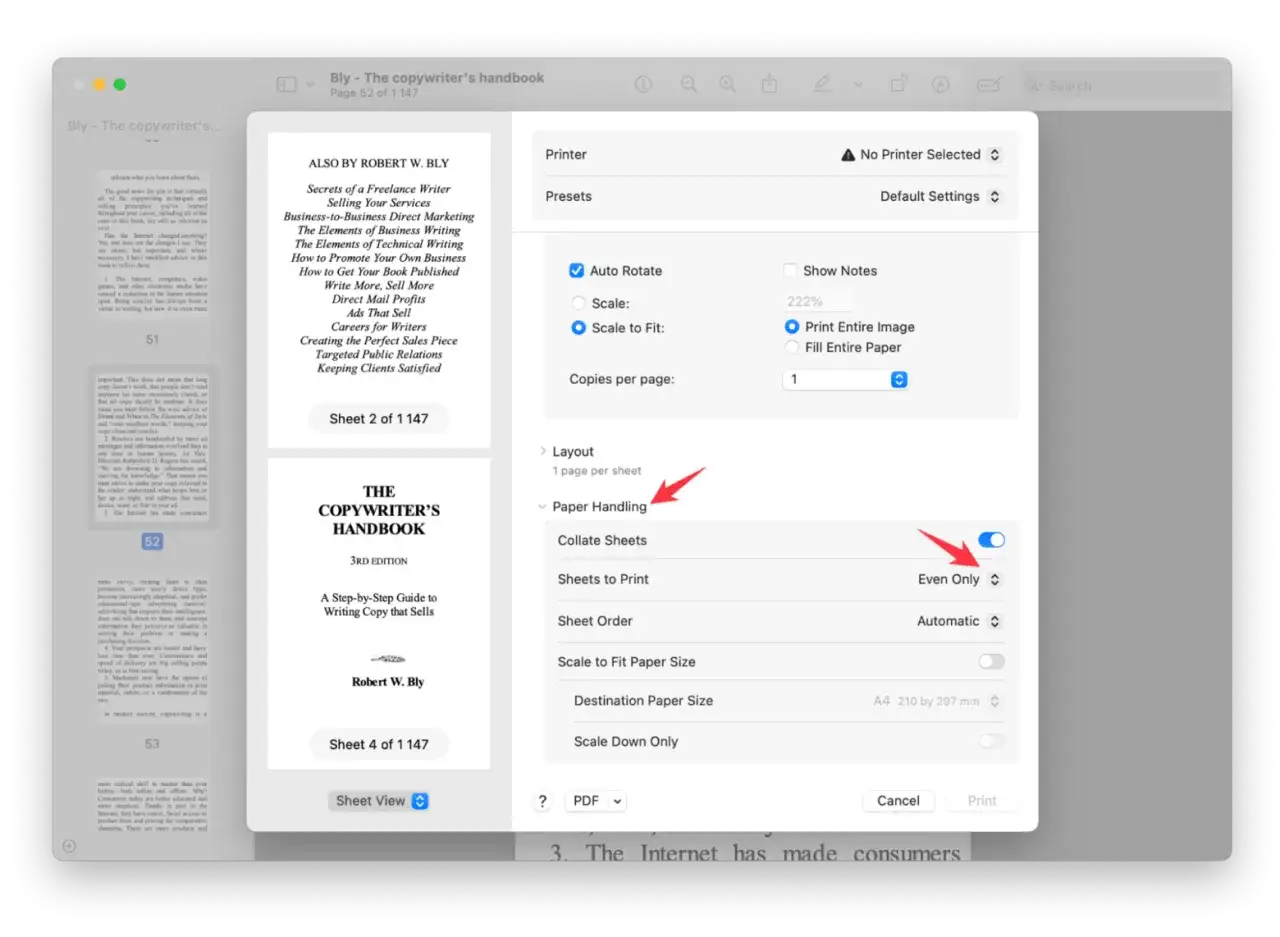Screen dimensions: 1280x937
Task: Open the print dialog help question mark
Action: pyautogui.click(x=542, y=801)
